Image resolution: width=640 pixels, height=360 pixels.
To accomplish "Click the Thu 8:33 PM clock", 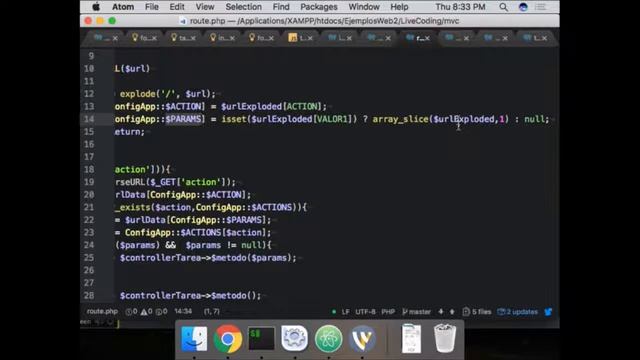I will (460, 7).
